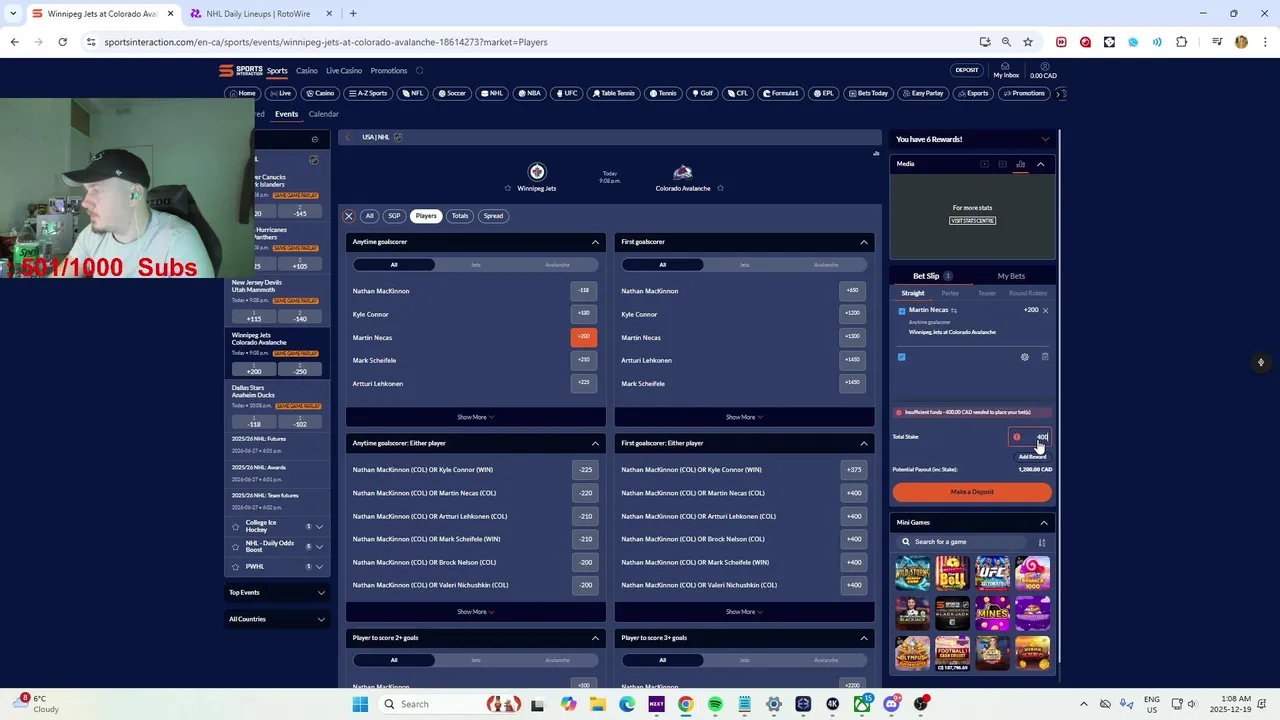The height and width of the screenshot is (720, 1280).
Task: Open the scoreboard icon in the Media panel
Action: 1003,164
